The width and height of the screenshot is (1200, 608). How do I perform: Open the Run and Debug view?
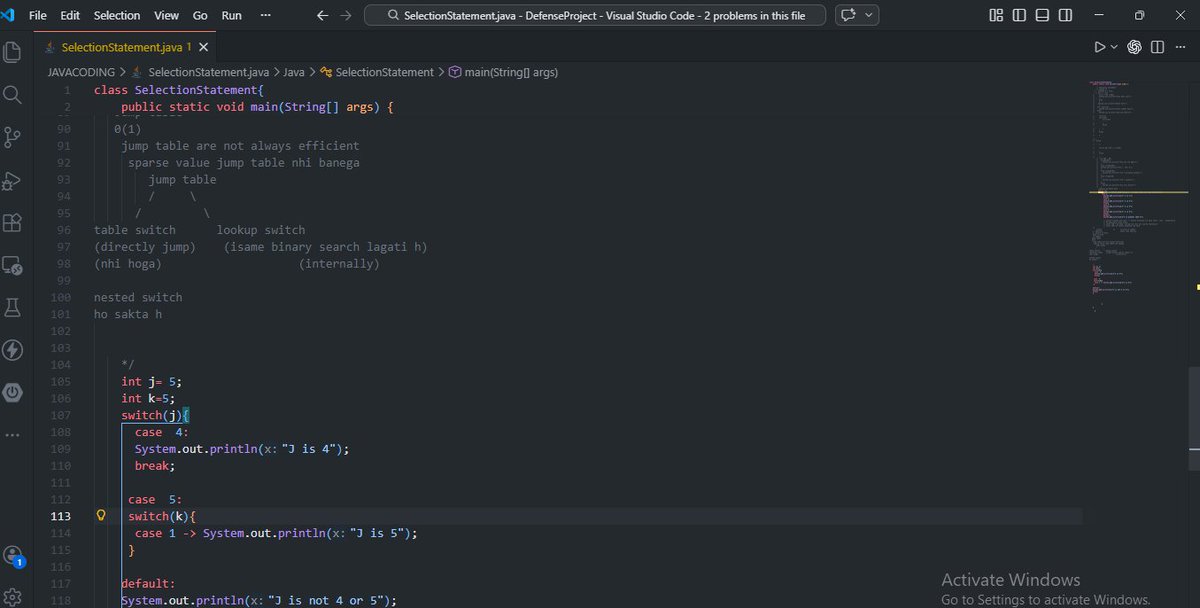(x=13, y=180)
